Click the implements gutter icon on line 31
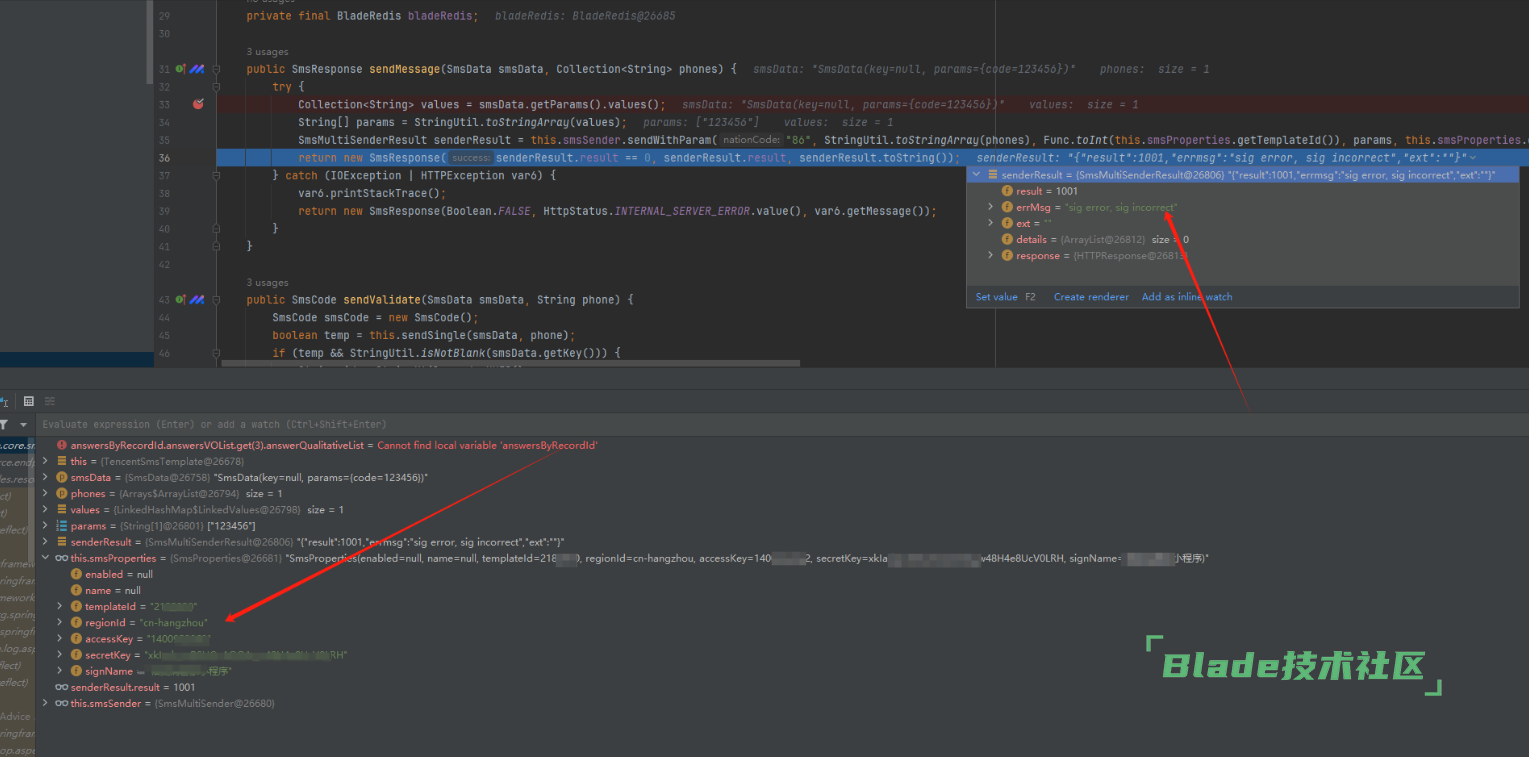The height and width of the screenshot is (757, 1529). (181, 69)
